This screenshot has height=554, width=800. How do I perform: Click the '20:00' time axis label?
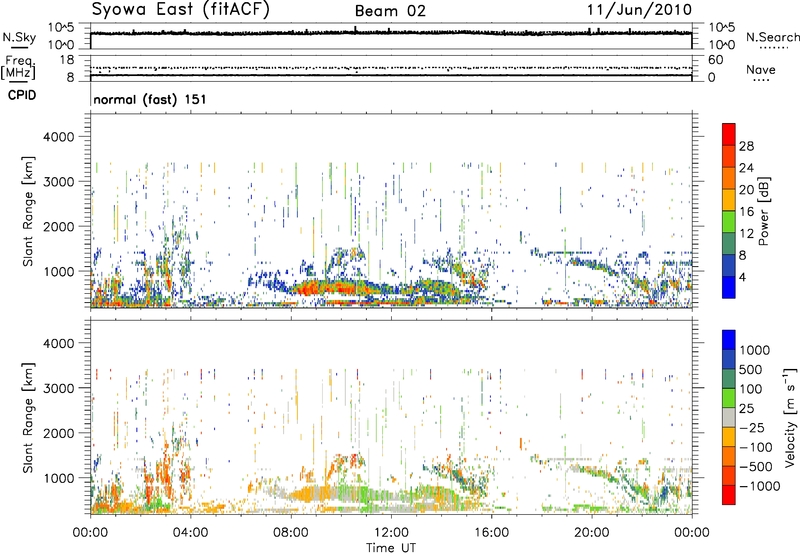pos(592,533)
